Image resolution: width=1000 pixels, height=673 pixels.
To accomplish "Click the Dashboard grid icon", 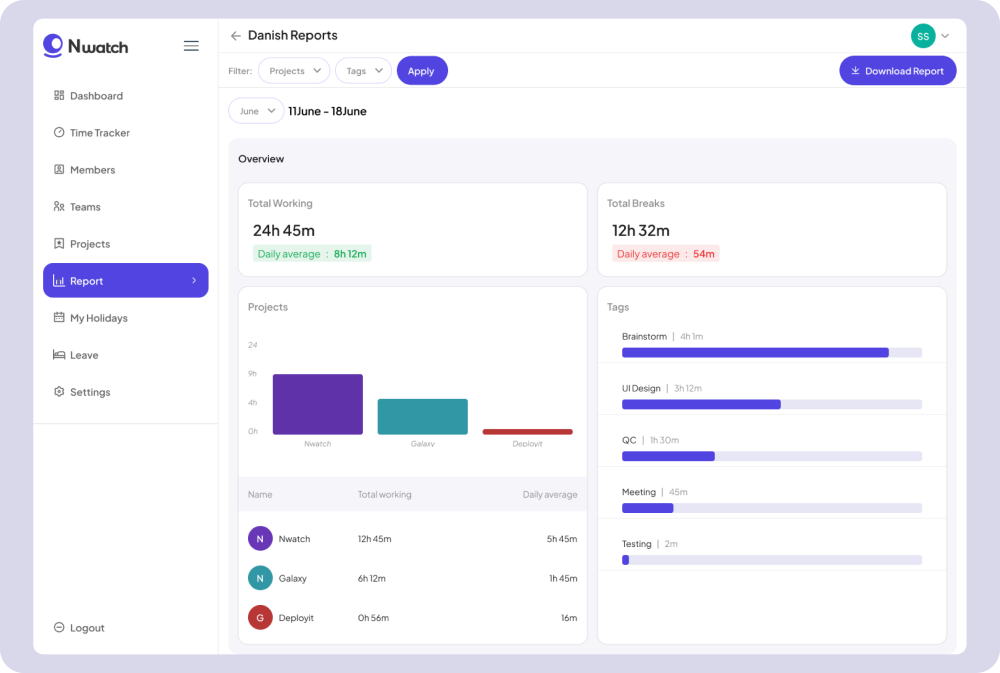I will [x=59, y=96].
